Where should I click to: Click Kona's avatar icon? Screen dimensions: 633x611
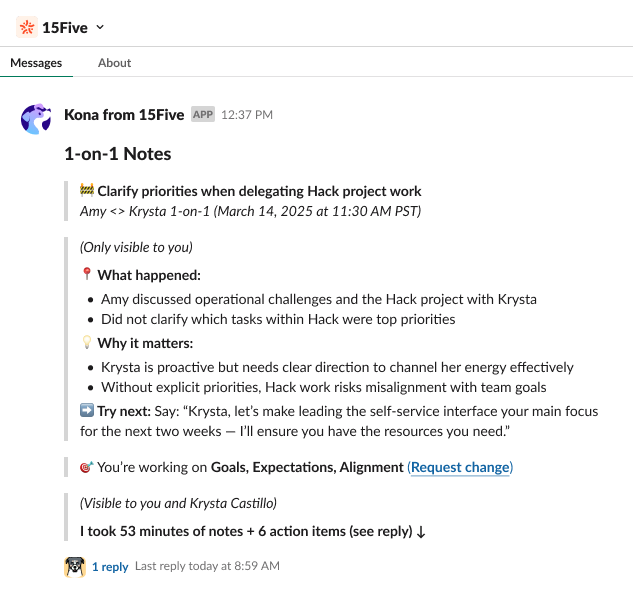pos(37,119)
